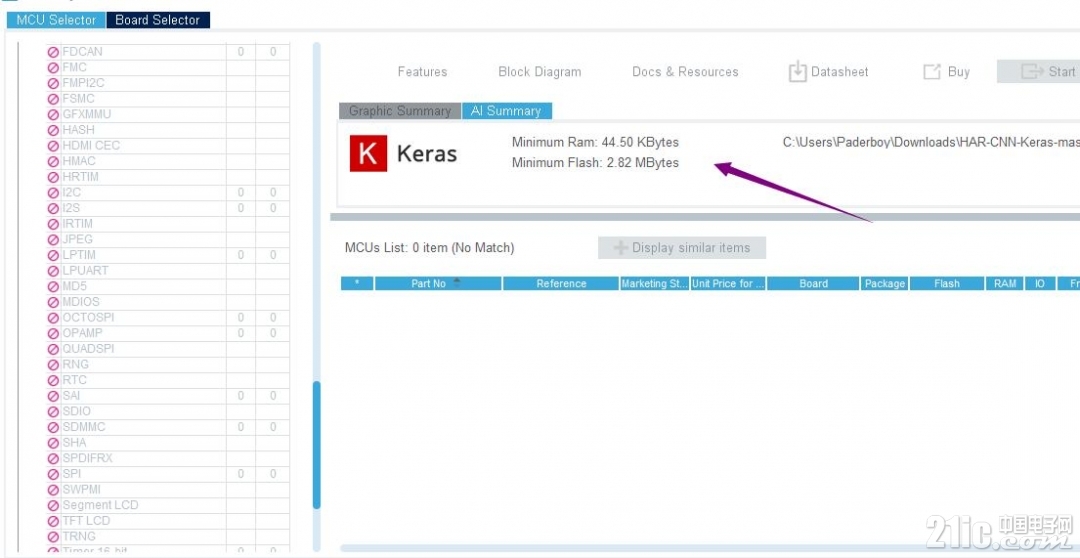Select the FSMC peripheral row label
1080x558 pixels.
pos(78,99)
